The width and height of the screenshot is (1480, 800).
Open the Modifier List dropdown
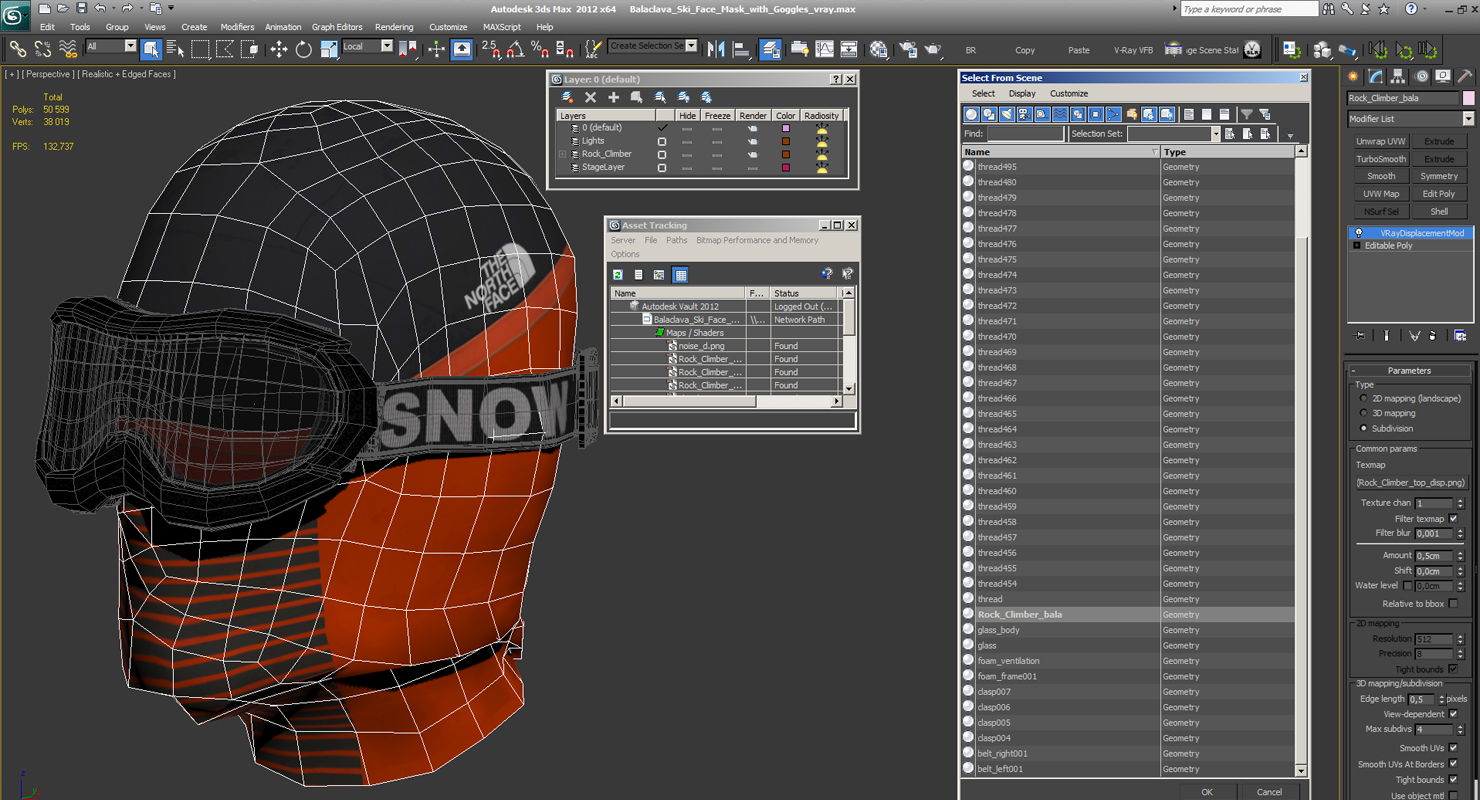pos(1410,118)
